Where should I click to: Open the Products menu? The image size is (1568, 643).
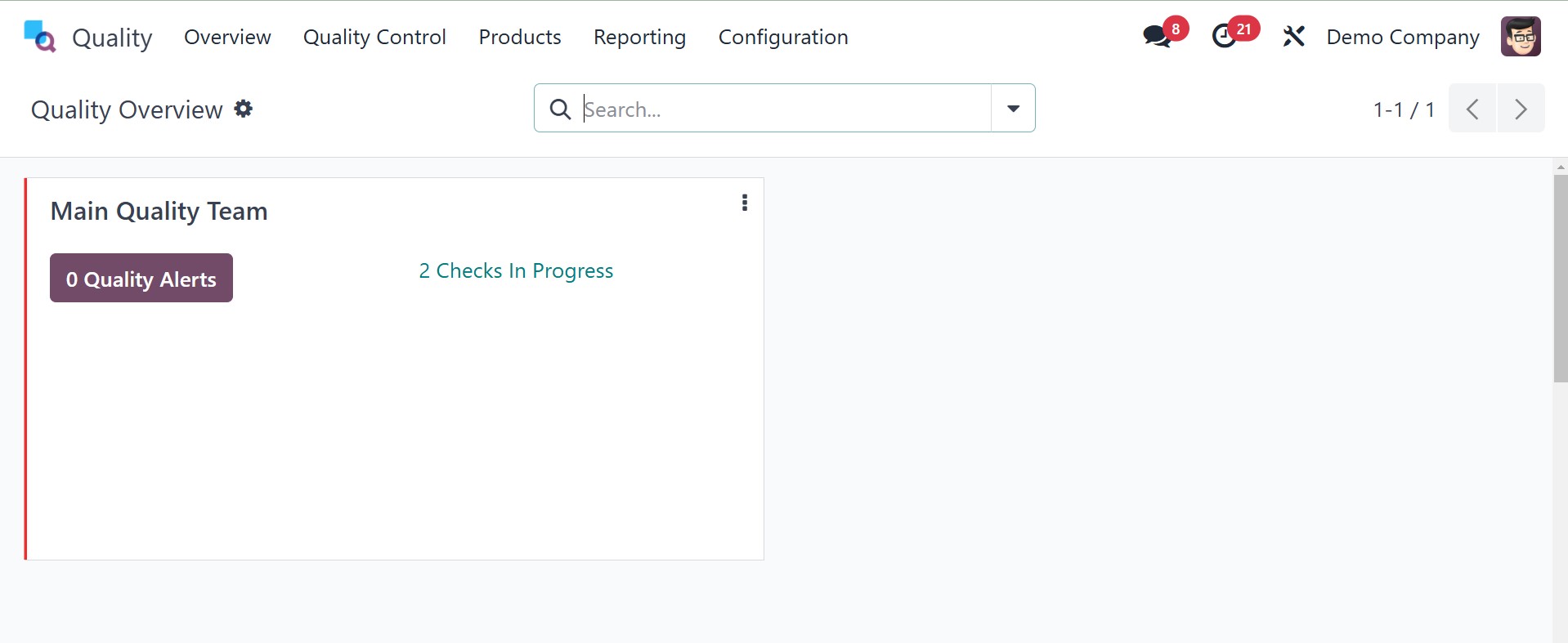(520, 37)
